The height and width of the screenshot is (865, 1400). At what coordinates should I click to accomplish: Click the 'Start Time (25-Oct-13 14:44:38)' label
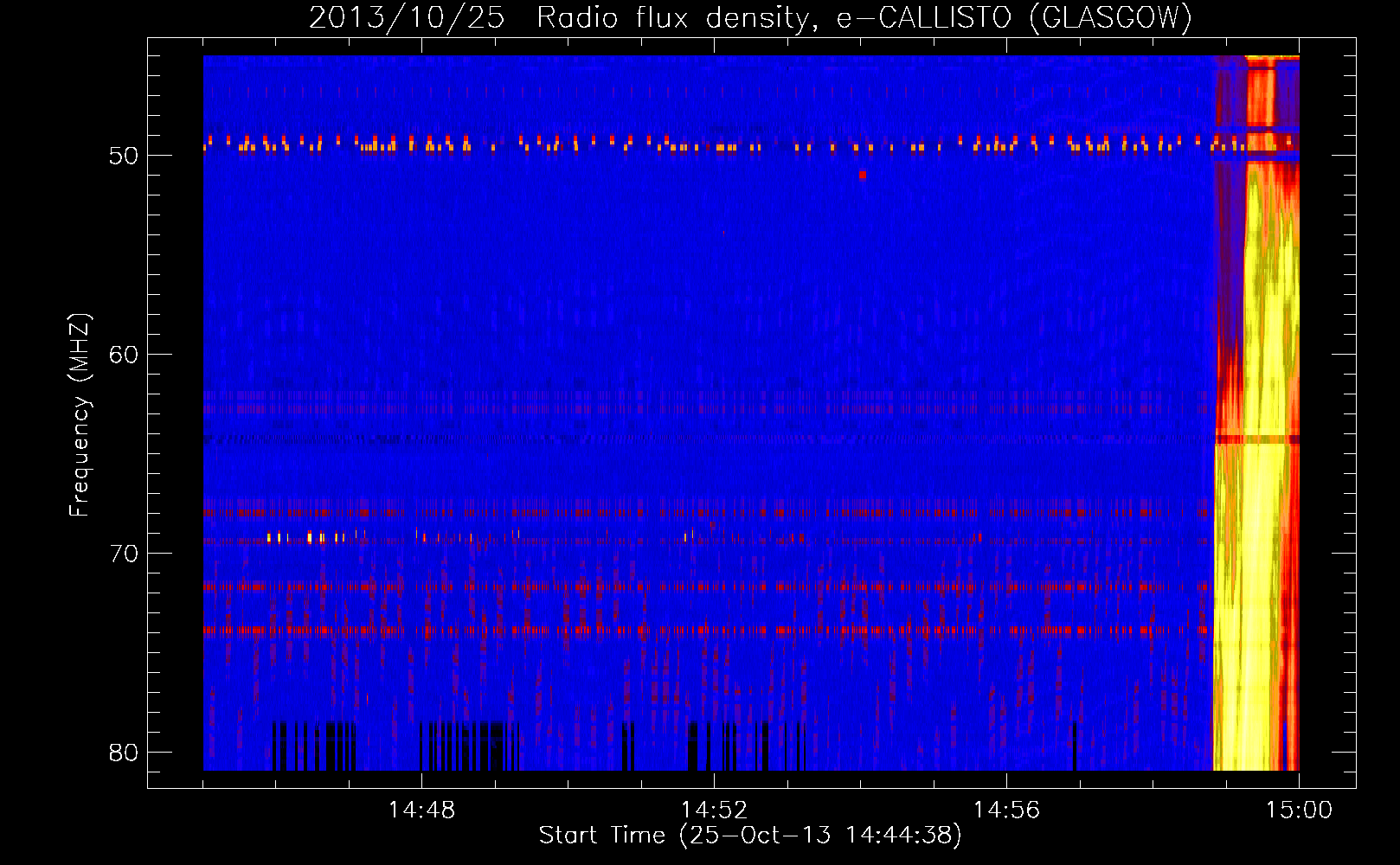tap(750, 836)
